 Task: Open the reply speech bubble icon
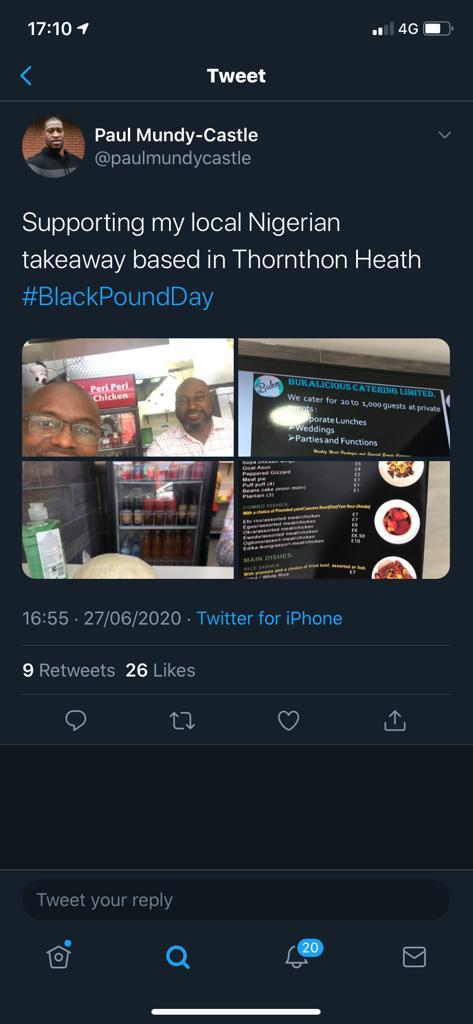coord(76,720)
